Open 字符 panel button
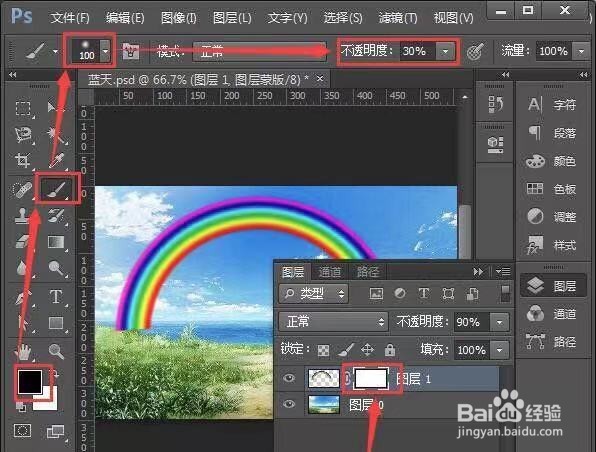Screen dimensions: 596x452 click(552, 104)
